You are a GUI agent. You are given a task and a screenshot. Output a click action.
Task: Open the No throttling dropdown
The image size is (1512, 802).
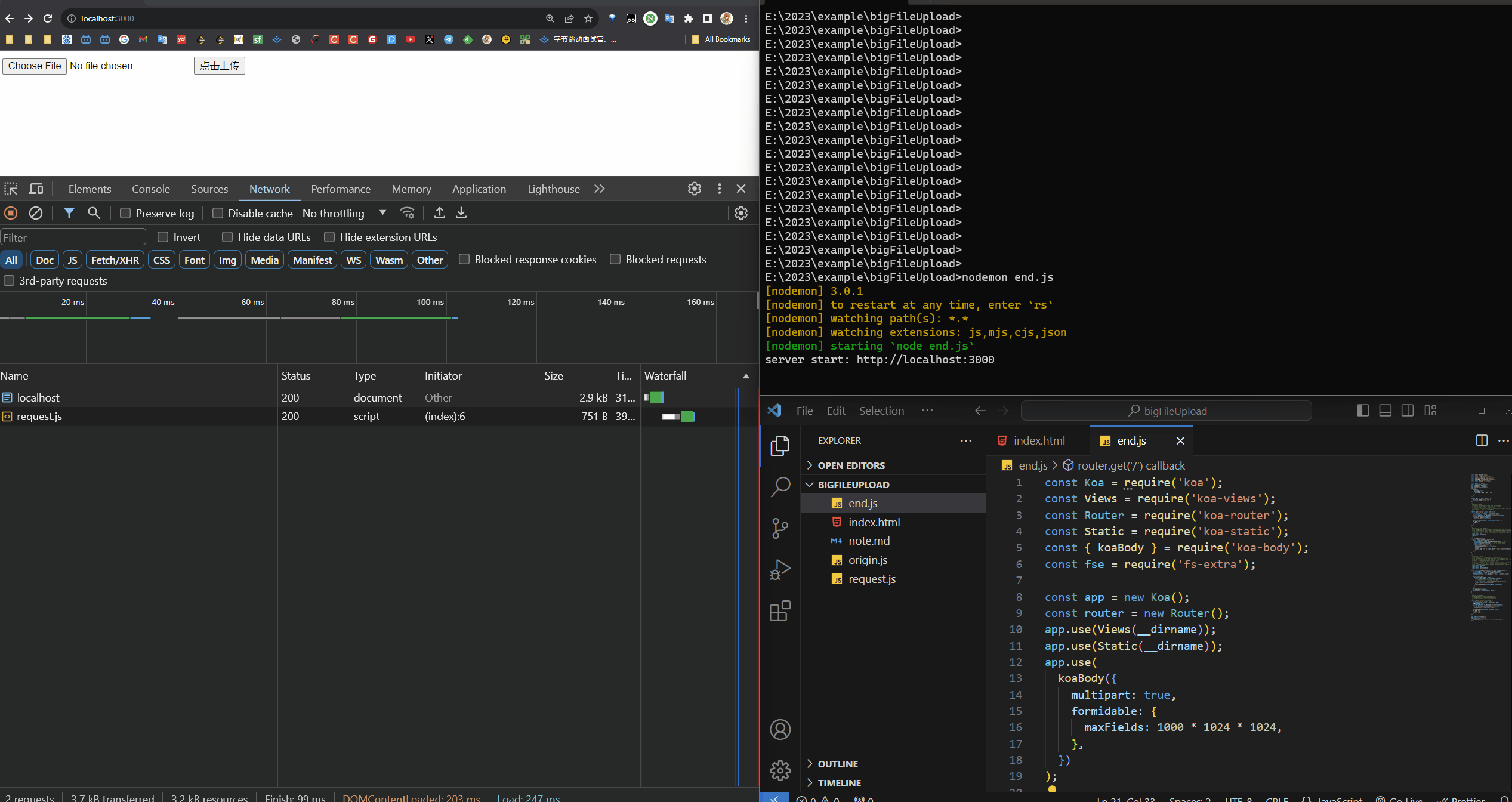click(x=344, y=213)
